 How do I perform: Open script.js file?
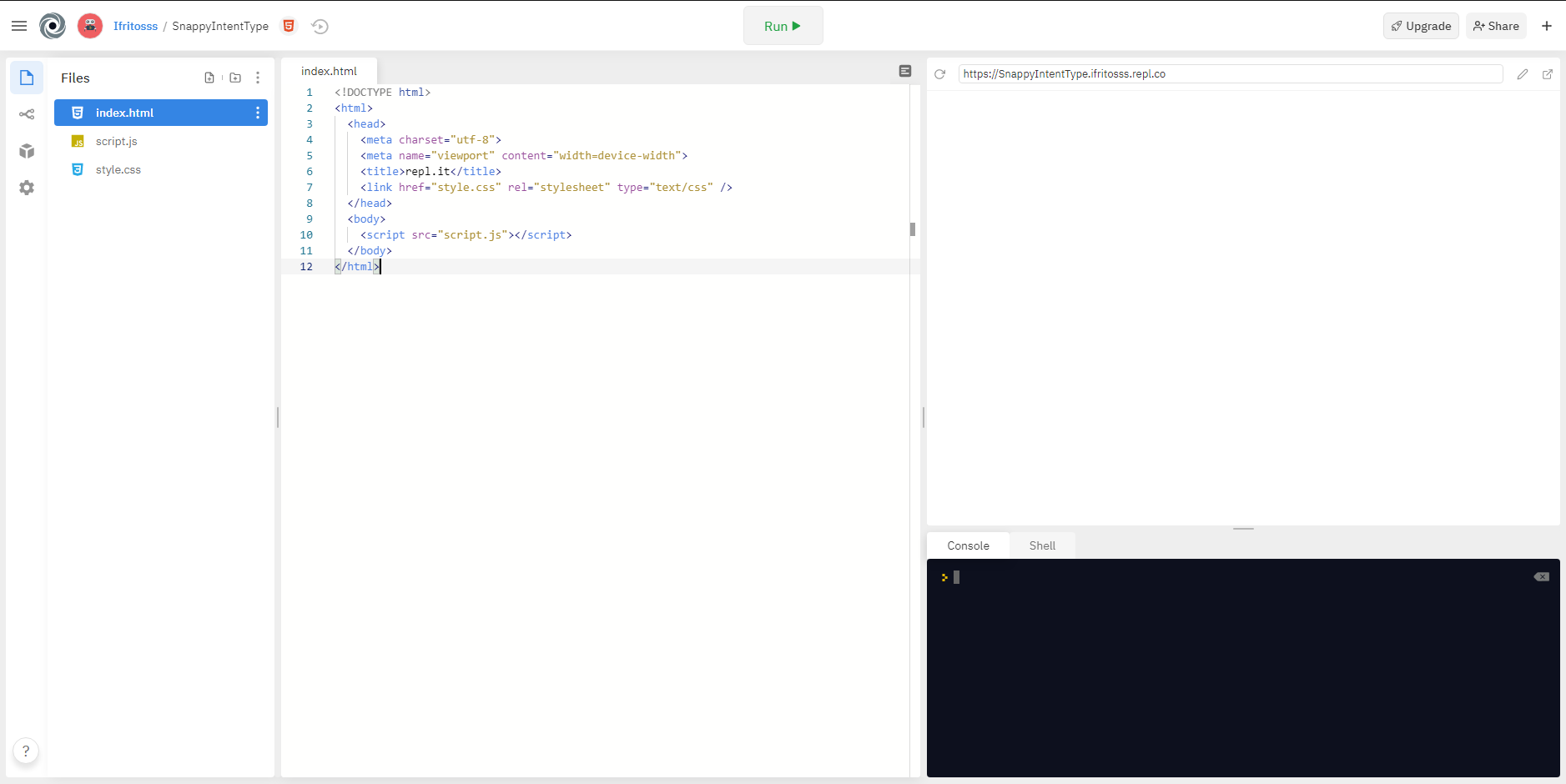[x=161, y=141]
